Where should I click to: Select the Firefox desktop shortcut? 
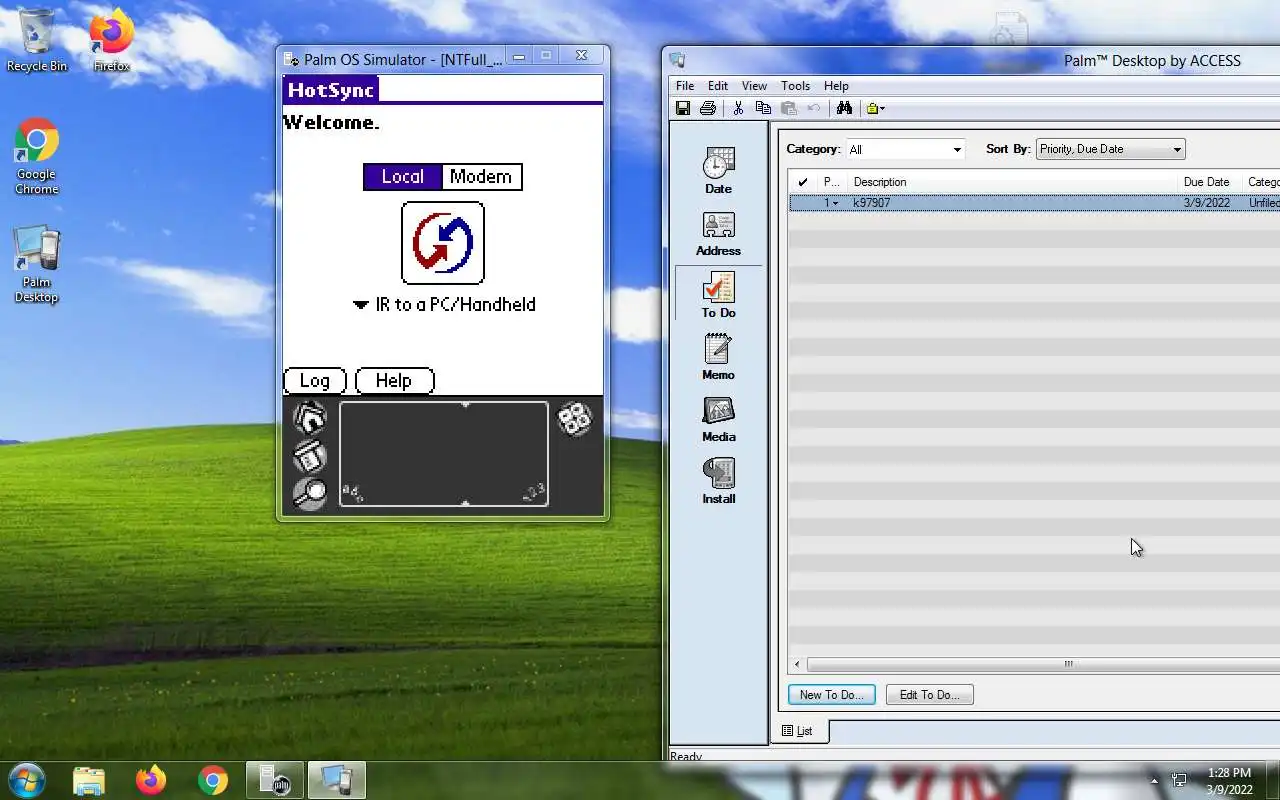[111, 41]
